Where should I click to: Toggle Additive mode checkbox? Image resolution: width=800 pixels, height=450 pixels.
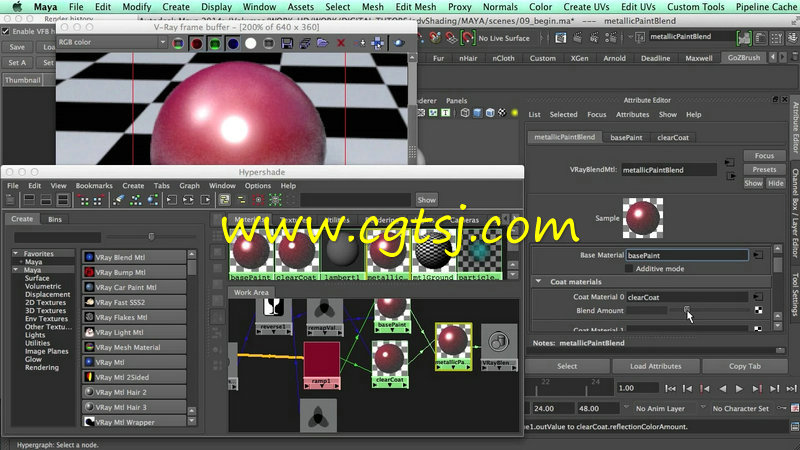pos(629,269)
